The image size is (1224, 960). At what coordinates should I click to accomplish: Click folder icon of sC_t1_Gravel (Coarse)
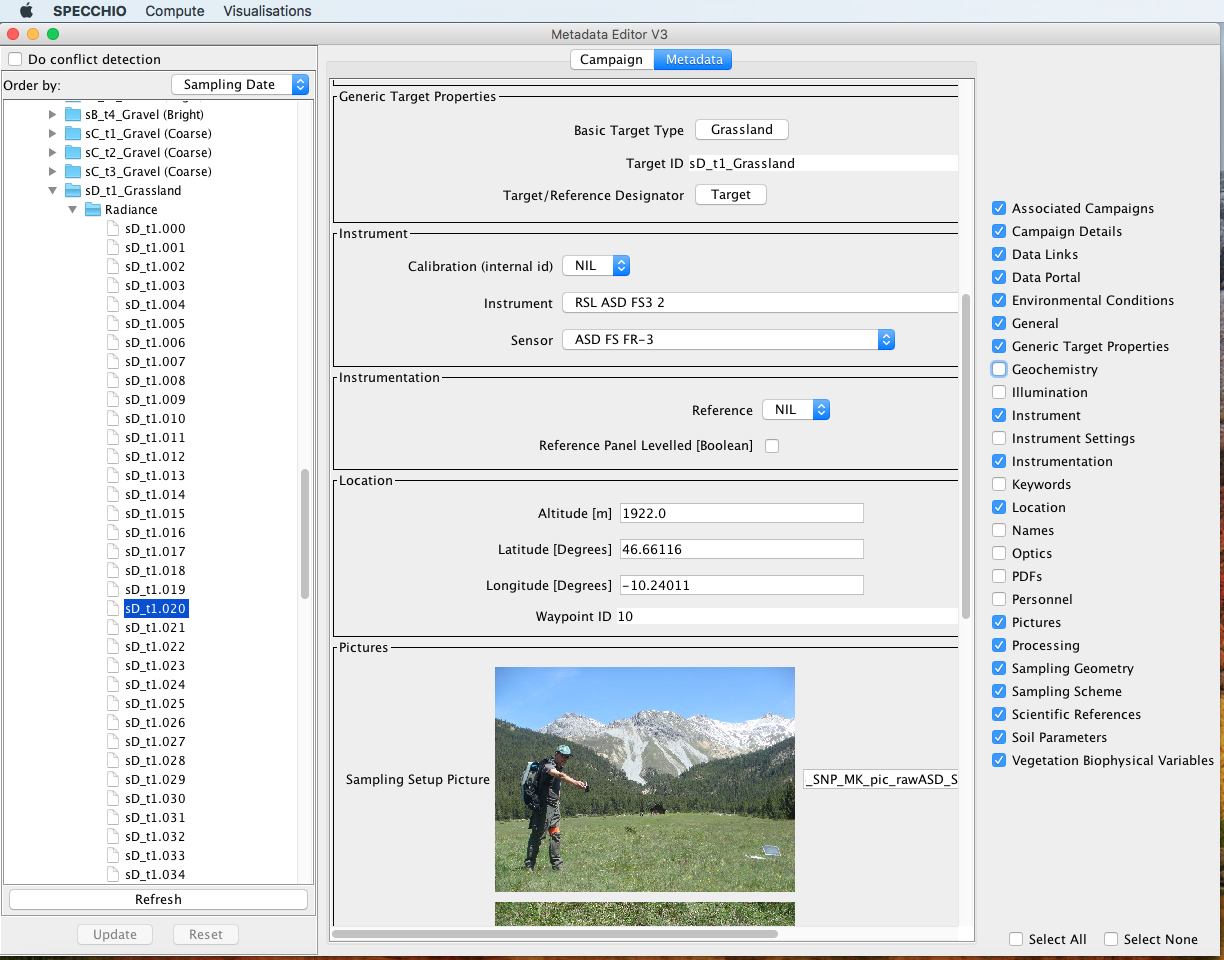click(x=73, y=133)
